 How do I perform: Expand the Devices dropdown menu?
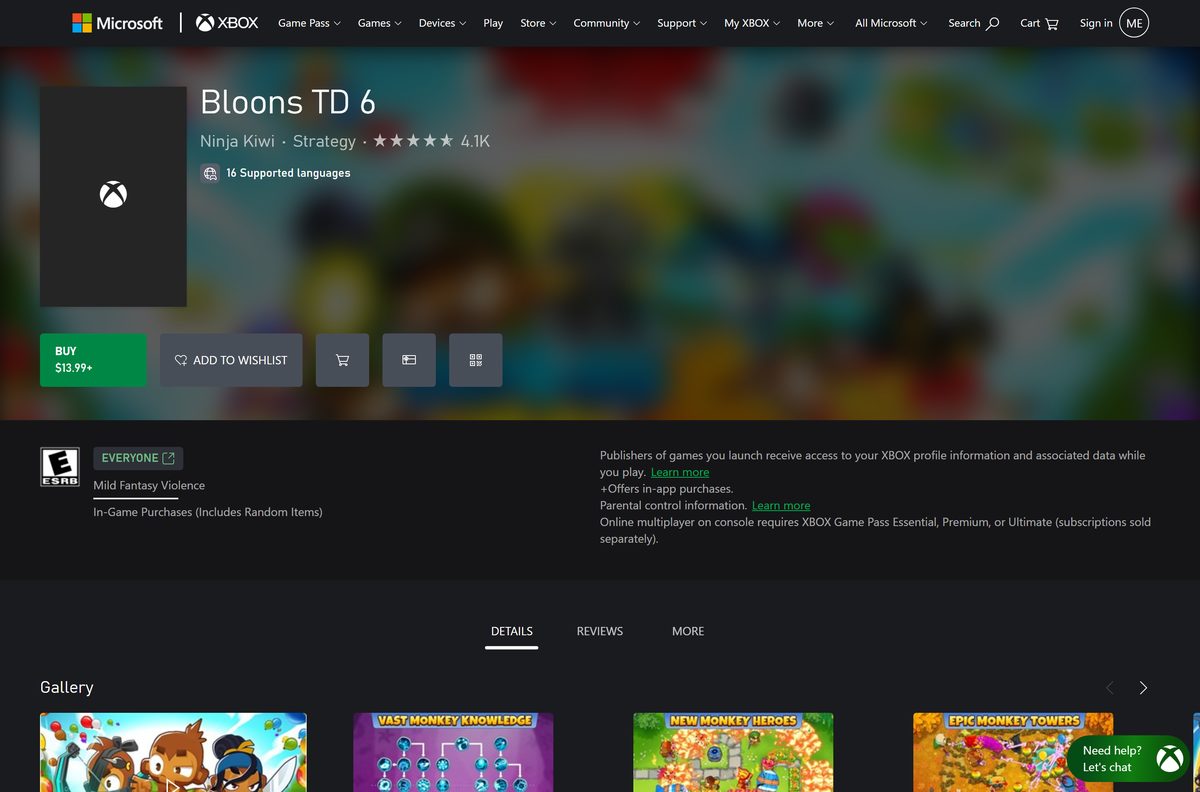(x=442, y=23)
